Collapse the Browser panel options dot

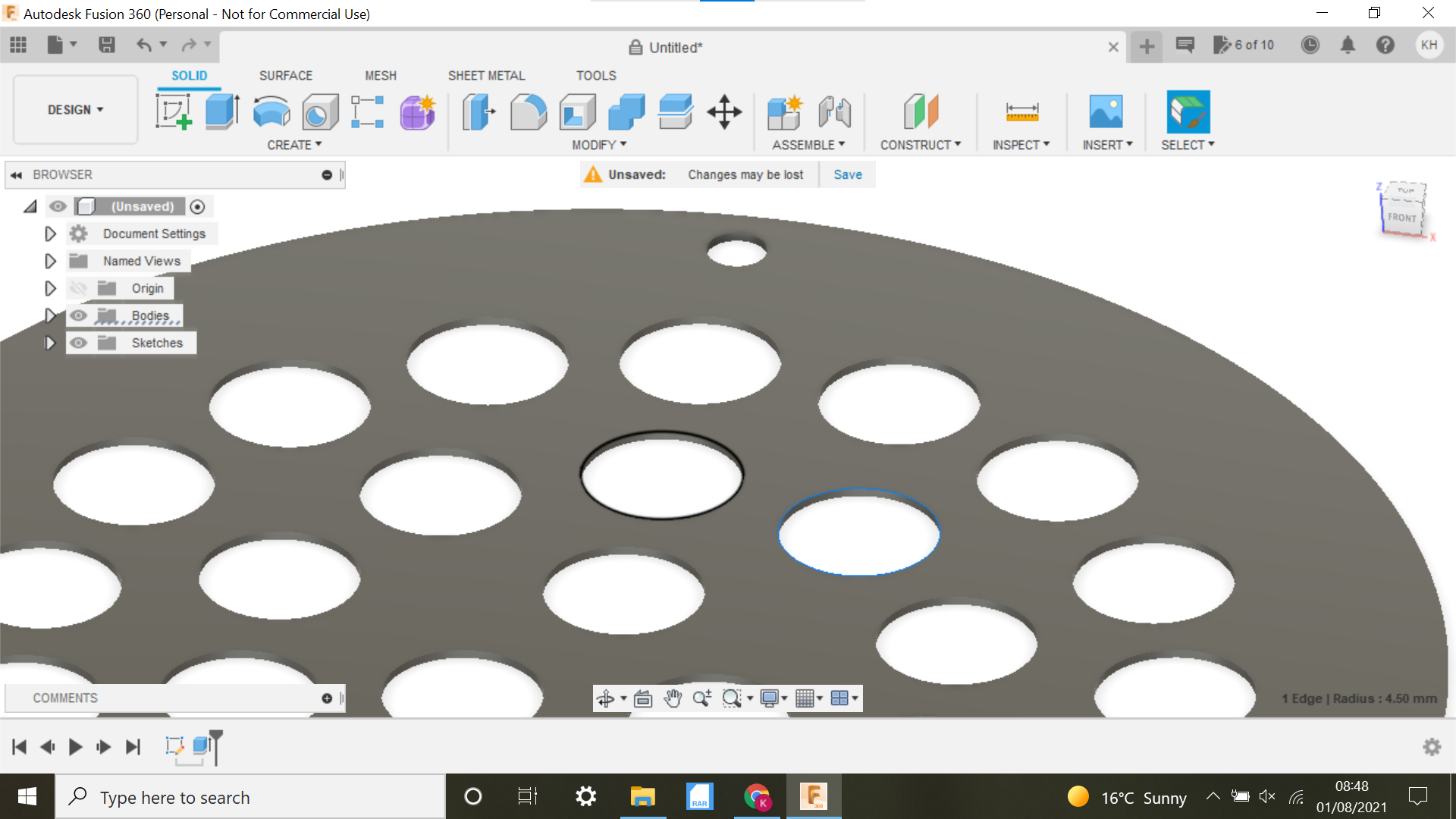pyautogui.click(x=327, y=174)
